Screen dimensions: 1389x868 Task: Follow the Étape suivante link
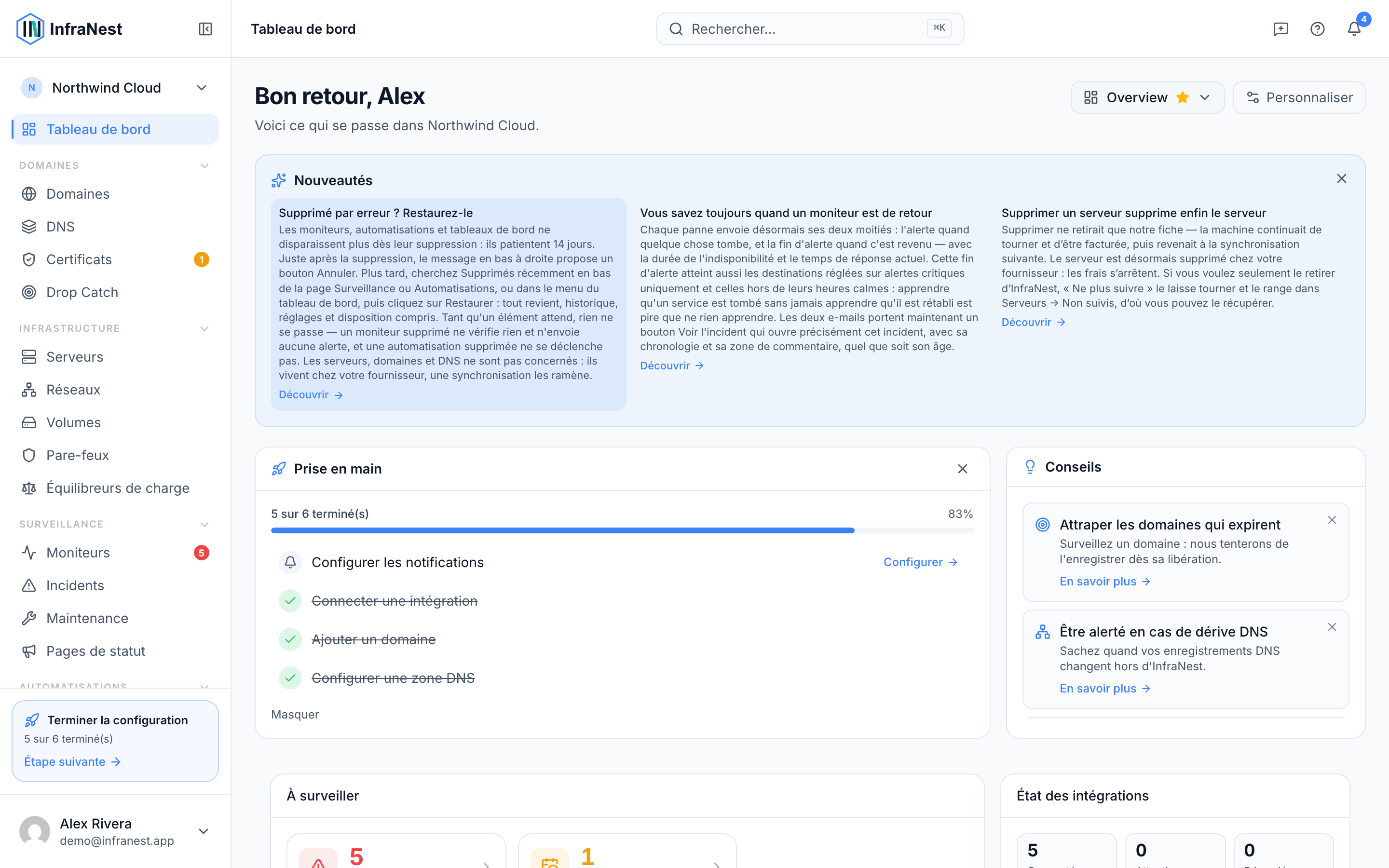pos(72,761)
